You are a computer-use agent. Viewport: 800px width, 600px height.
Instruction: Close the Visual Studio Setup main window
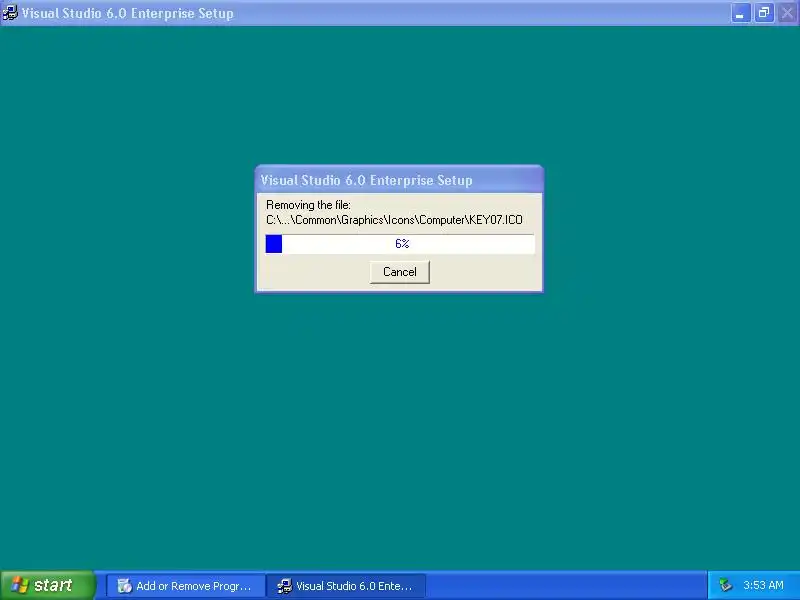(787, 13)
